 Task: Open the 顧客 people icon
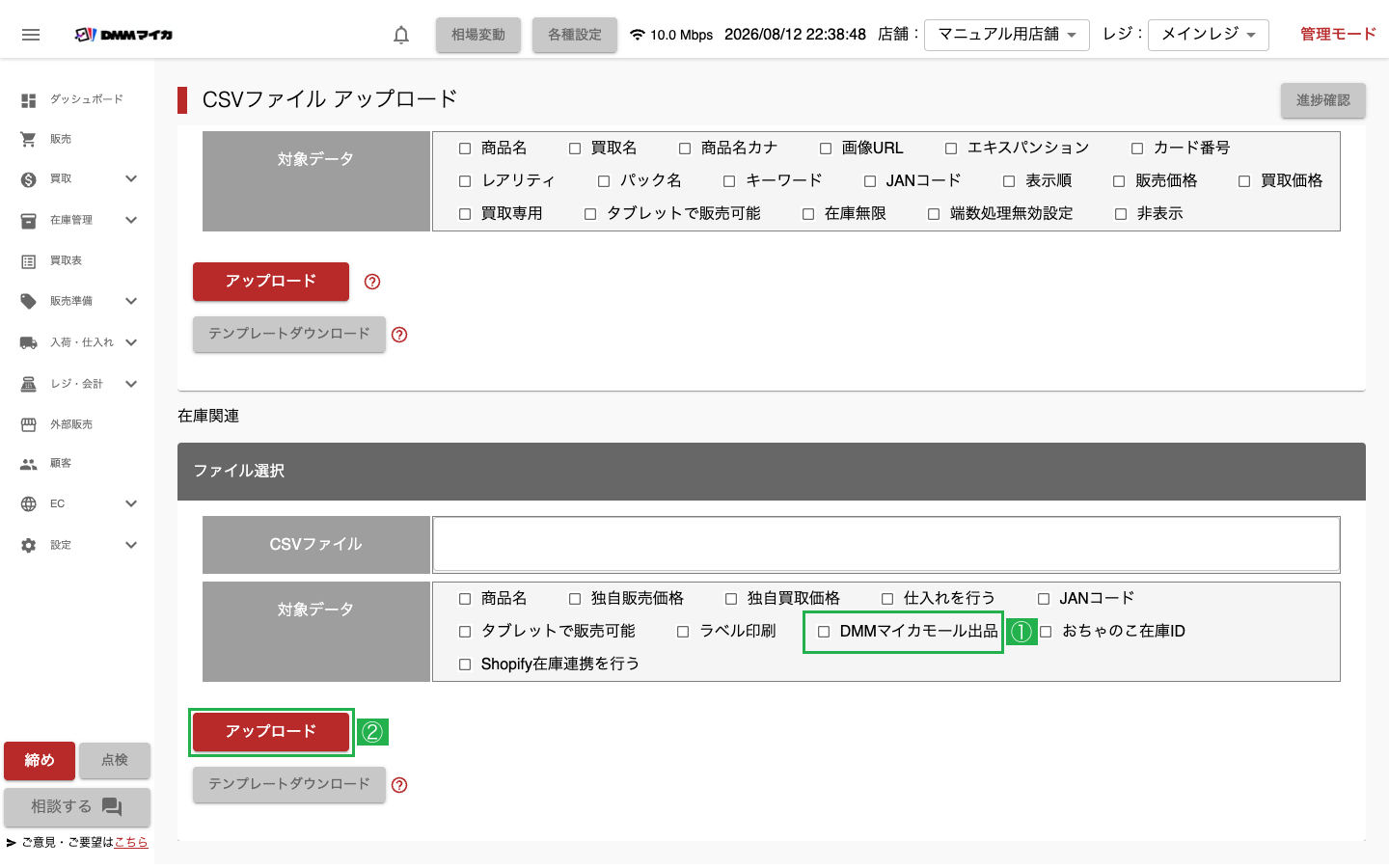pyautogui.click(x=29, y=464)
